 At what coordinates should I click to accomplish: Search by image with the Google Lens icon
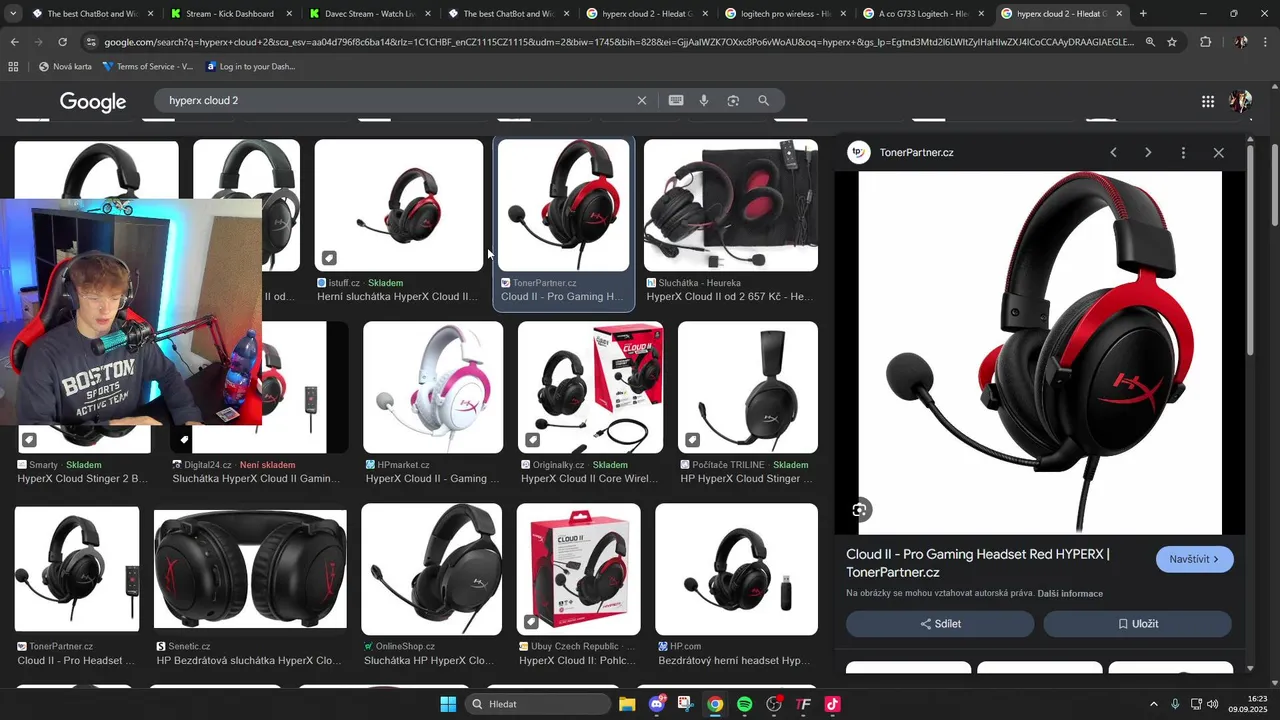(733, 101)
